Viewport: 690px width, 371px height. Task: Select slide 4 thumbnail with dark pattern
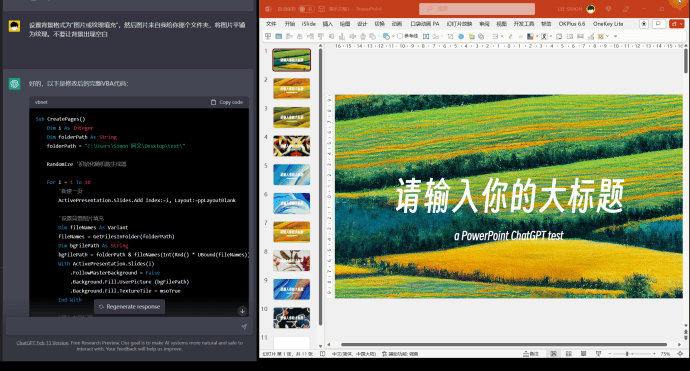point(291,146)
